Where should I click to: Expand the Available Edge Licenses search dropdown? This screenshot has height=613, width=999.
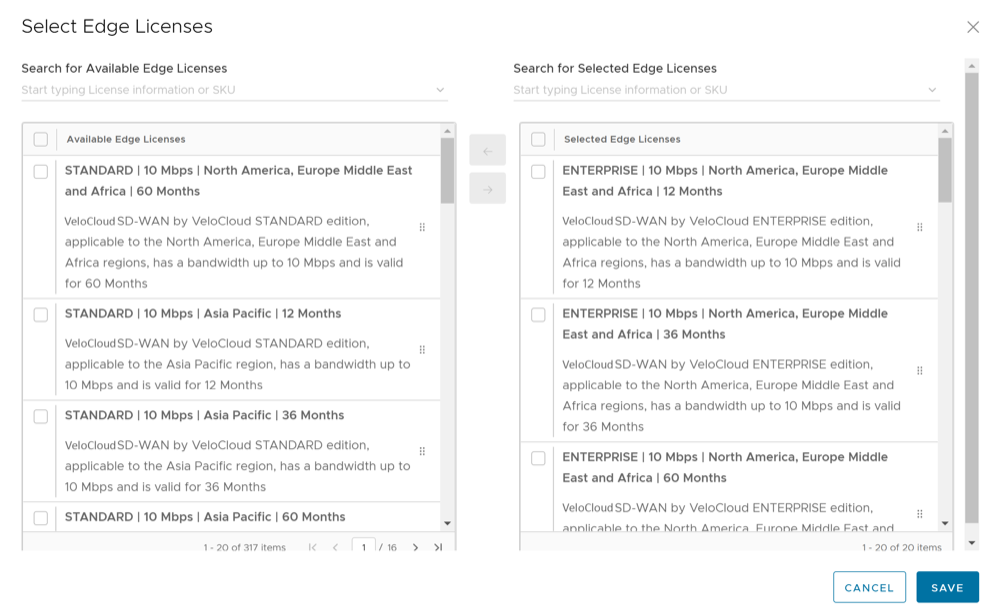click(440, 90)
